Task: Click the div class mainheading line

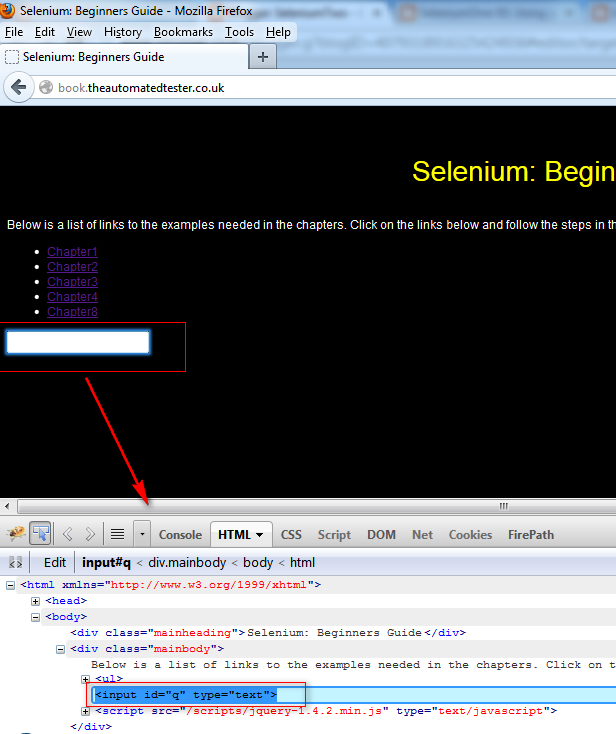Action: tap(268, 633)
